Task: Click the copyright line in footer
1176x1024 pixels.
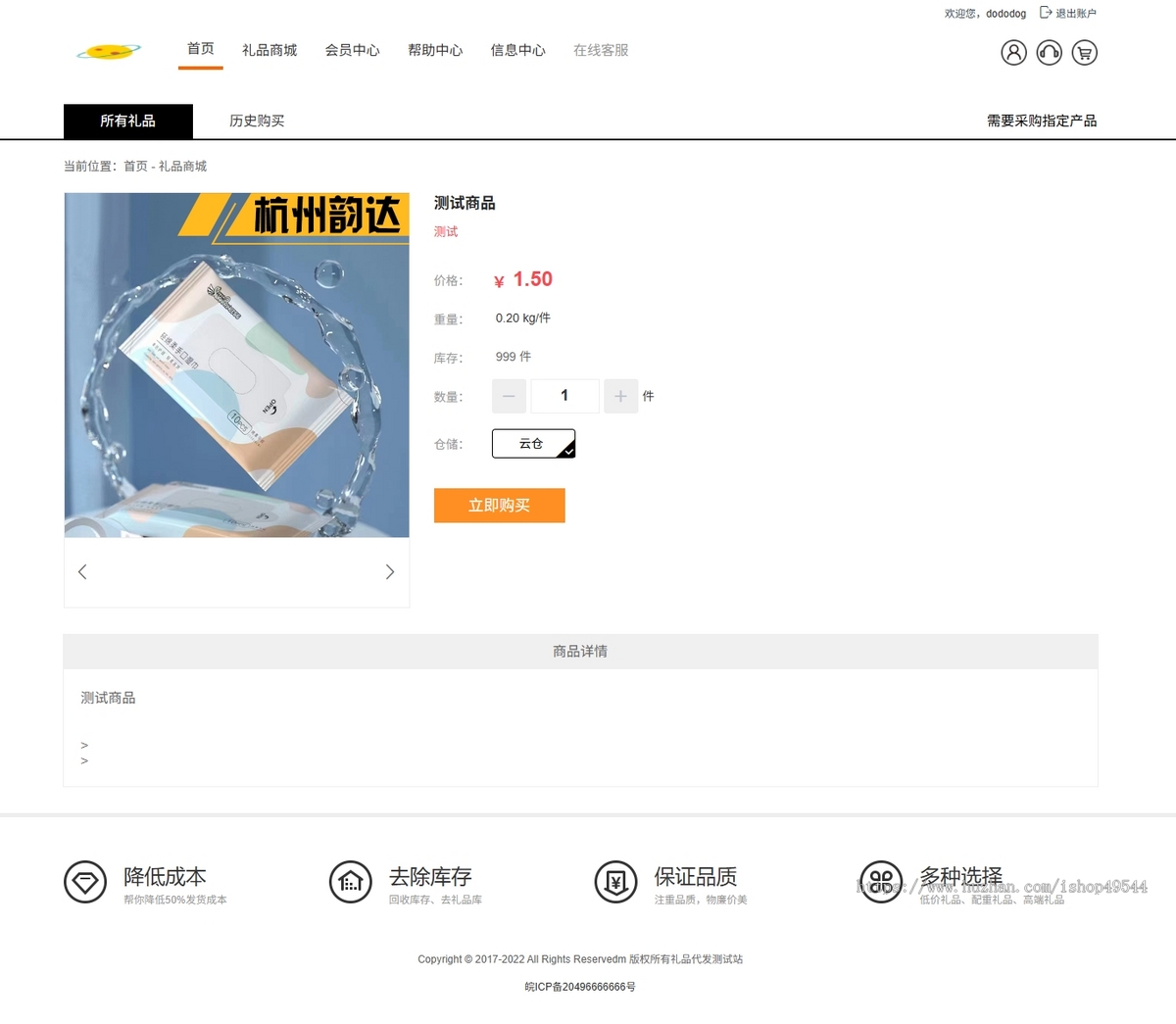Action: tap(580, 959)
